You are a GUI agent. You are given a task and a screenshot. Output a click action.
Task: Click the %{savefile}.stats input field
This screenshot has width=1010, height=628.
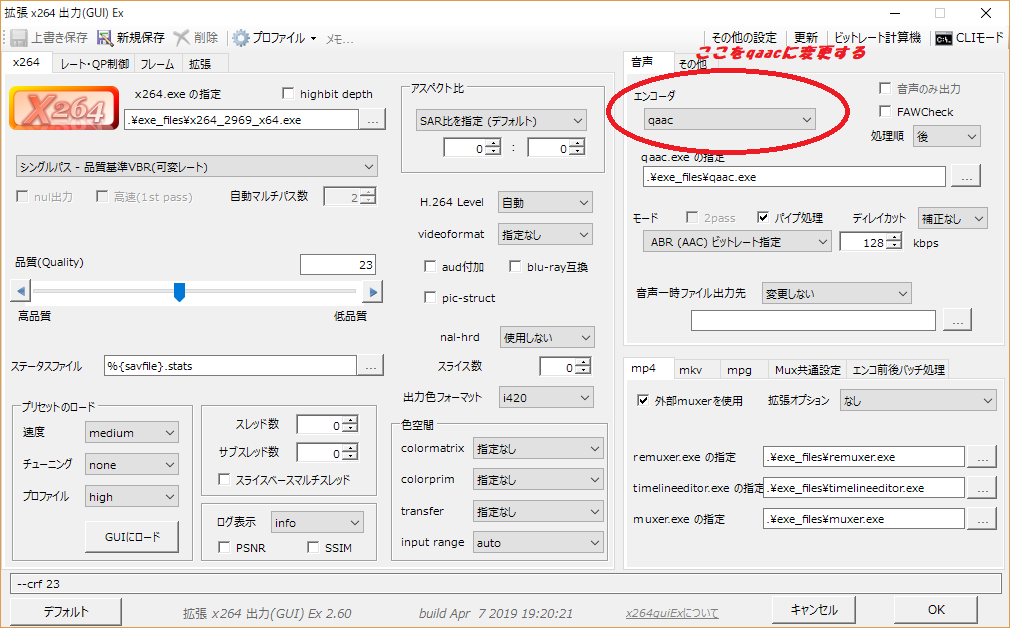pos(230,366)
